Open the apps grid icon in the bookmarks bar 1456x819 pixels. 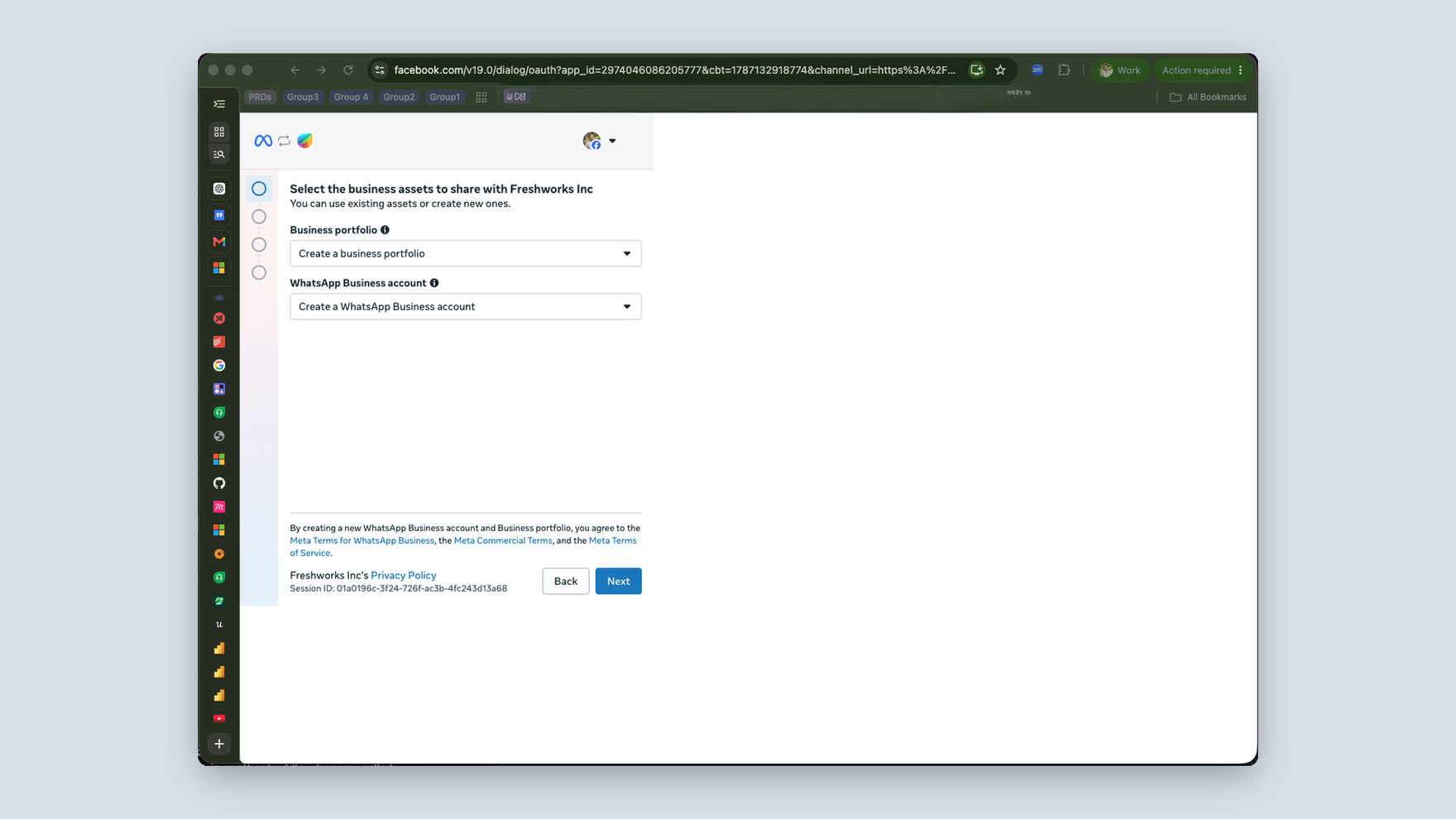point(481,98)
